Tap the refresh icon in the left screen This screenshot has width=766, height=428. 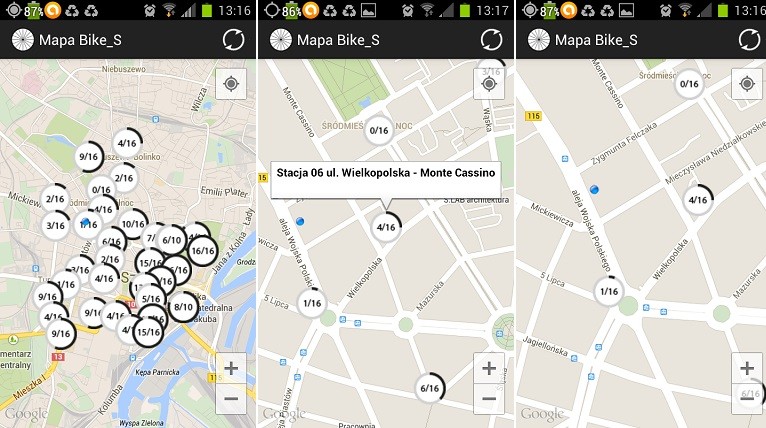point(234,40)
